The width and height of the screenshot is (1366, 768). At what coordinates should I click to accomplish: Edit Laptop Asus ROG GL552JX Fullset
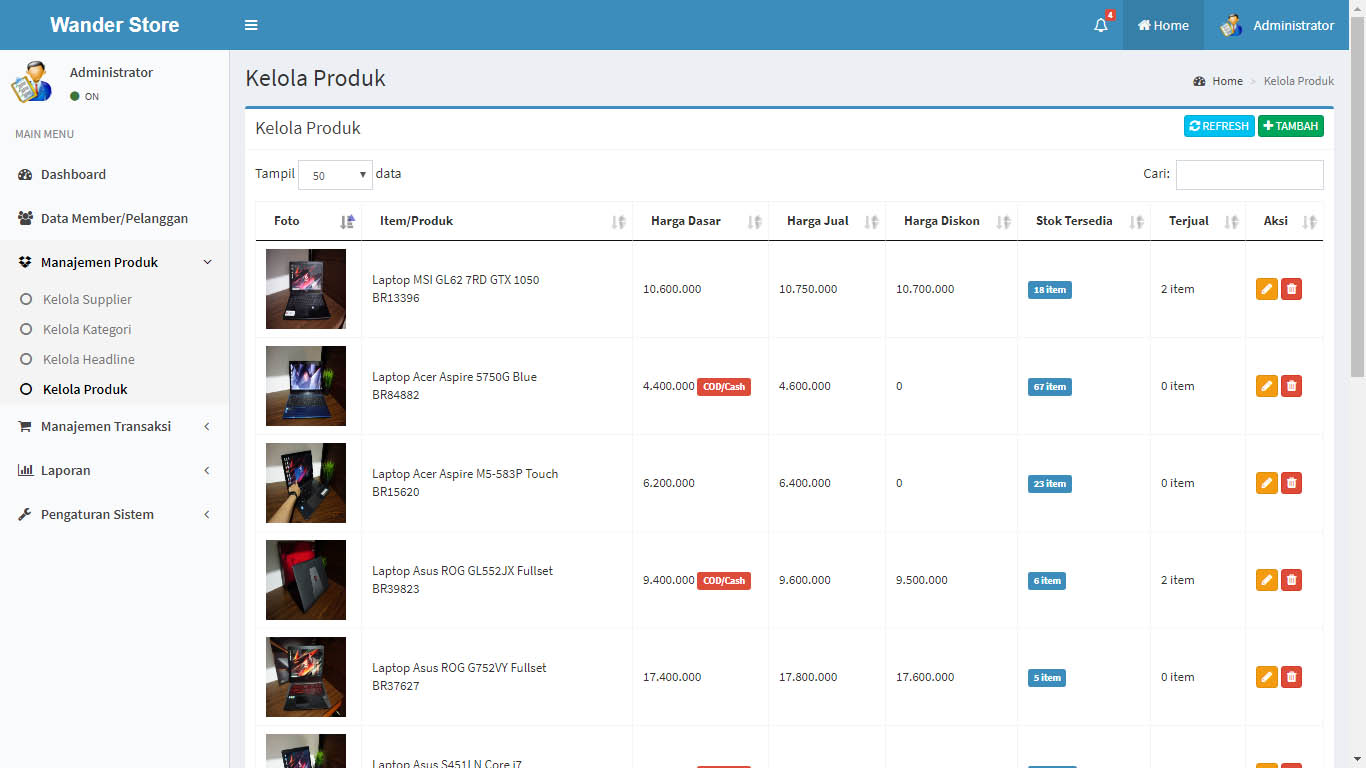point(1267,580)
